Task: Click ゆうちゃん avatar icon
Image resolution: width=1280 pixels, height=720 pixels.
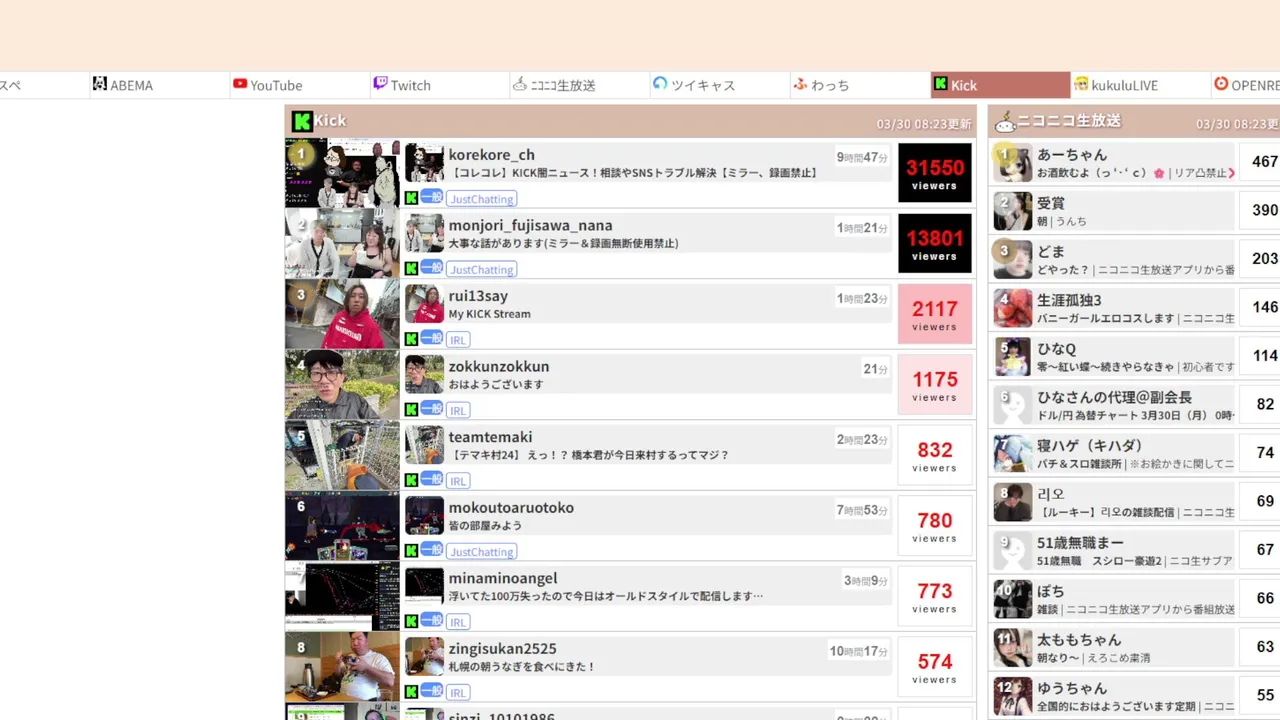Action: pos(1012,696)
